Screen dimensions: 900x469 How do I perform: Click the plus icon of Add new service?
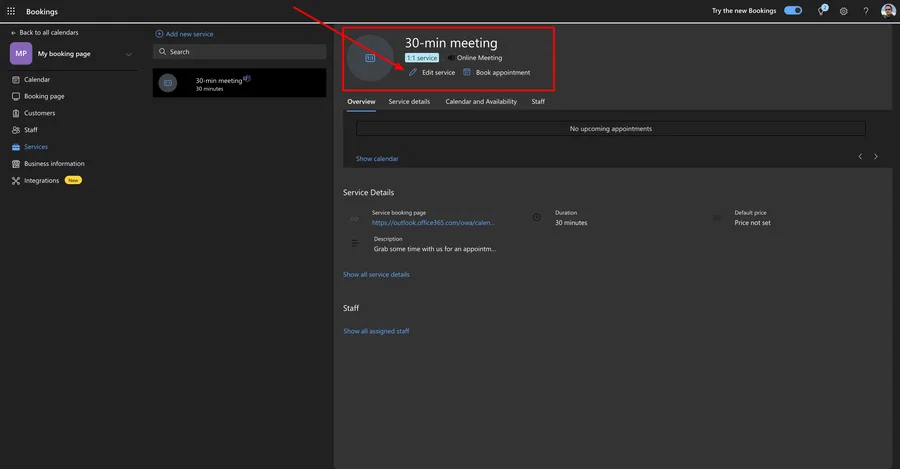(x=159, y=34)
